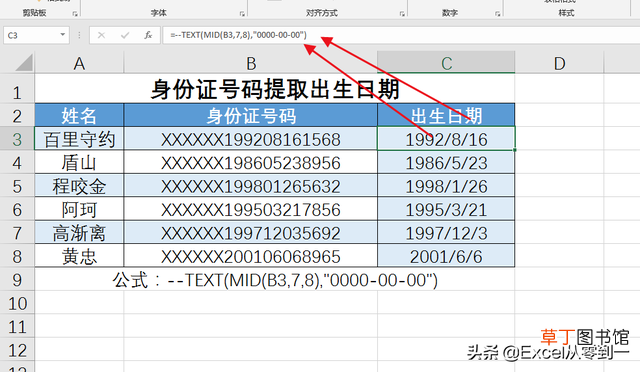This screenshot has height=372, width=640.
Task: Open the 剪贴板 group dialog launcher
Action: (x=75, y=13)
